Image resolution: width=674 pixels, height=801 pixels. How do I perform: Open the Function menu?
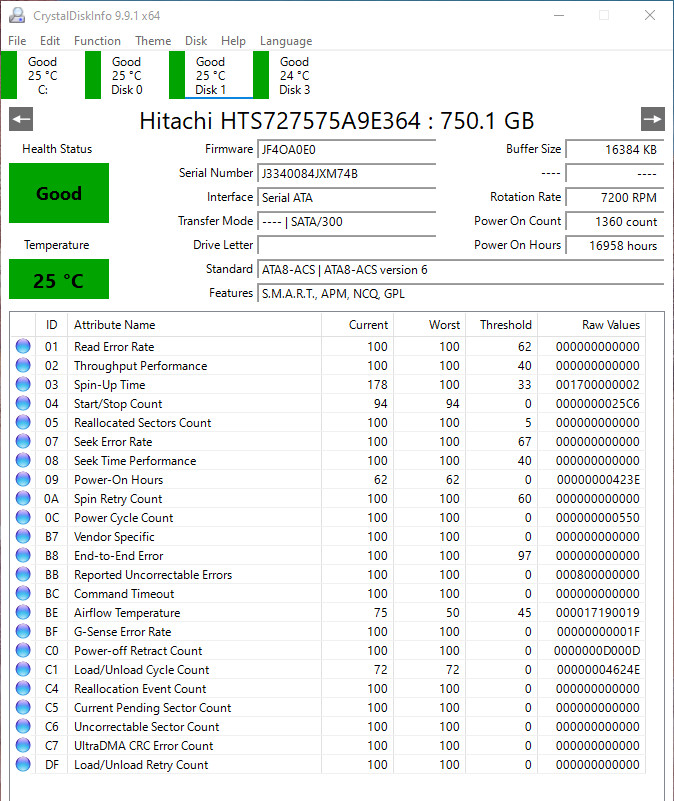[x=97, y=41]
